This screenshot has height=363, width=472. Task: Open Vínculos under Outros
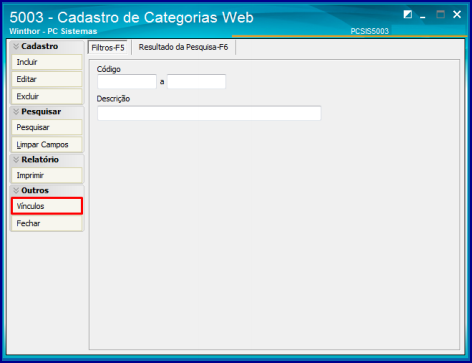click(x=47, y=206)
